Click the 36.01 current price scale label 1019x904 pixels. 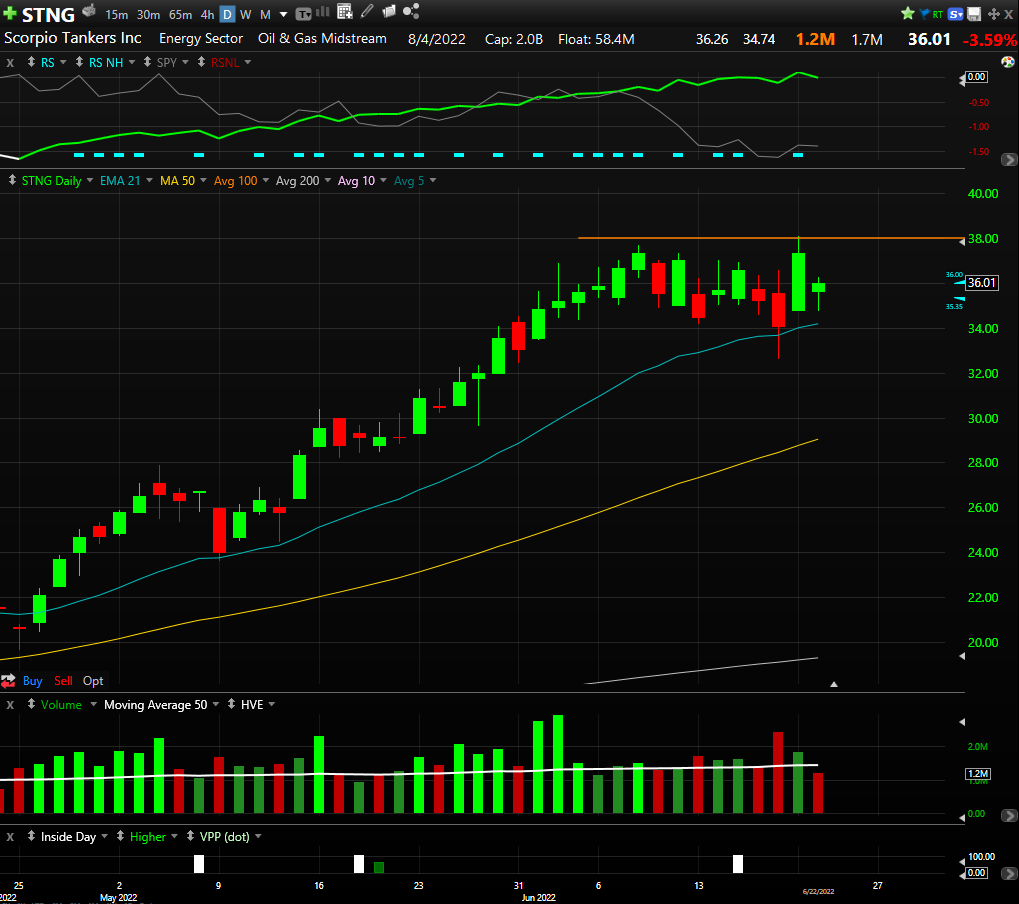981,283
